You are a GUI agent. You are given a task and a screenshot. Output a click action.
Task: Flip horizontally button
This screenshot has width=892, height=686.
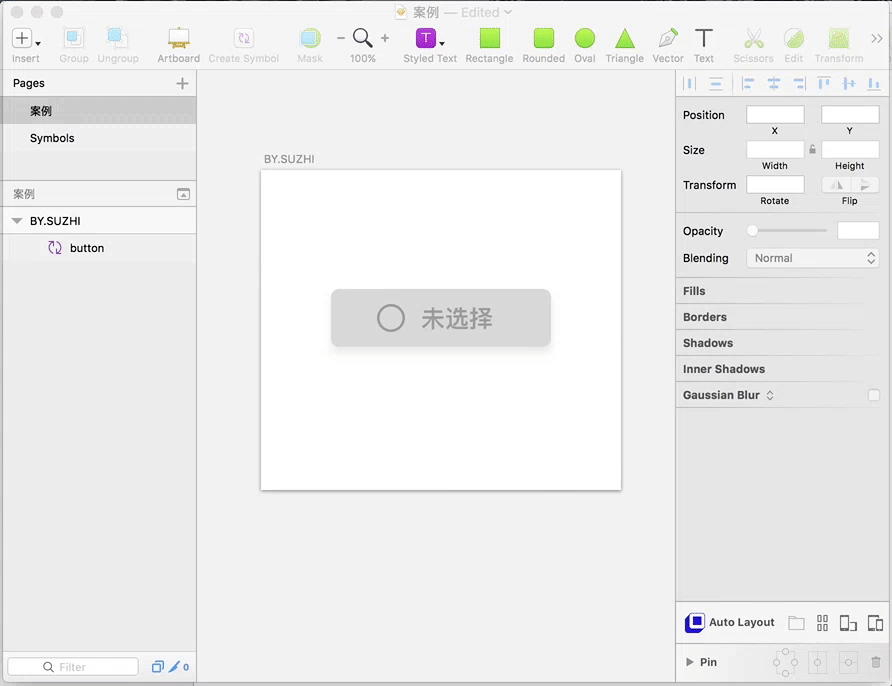[836, 184]
